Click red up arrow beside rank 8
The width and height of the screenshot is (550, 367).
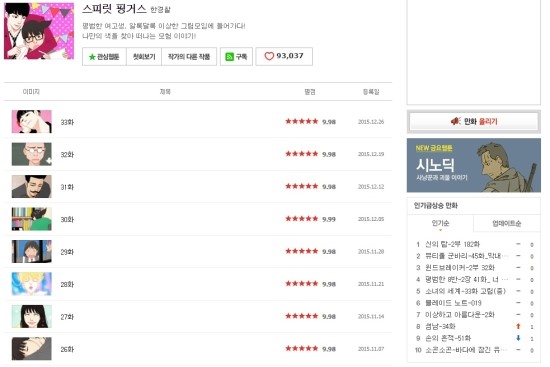(518, 326)
